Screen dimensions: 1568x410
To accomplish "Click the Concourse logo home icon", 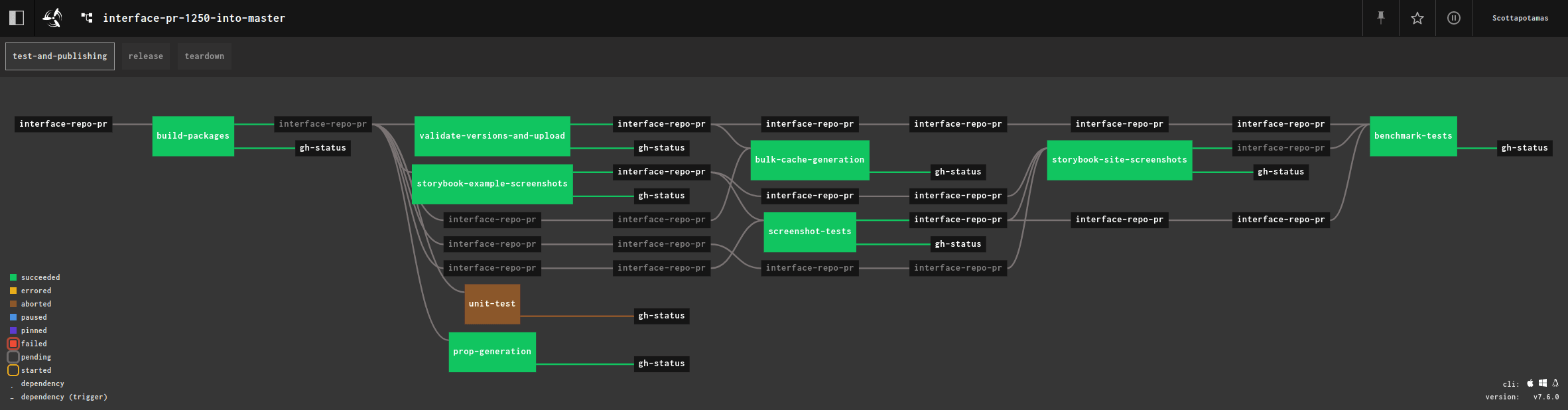I will [52, 18].
